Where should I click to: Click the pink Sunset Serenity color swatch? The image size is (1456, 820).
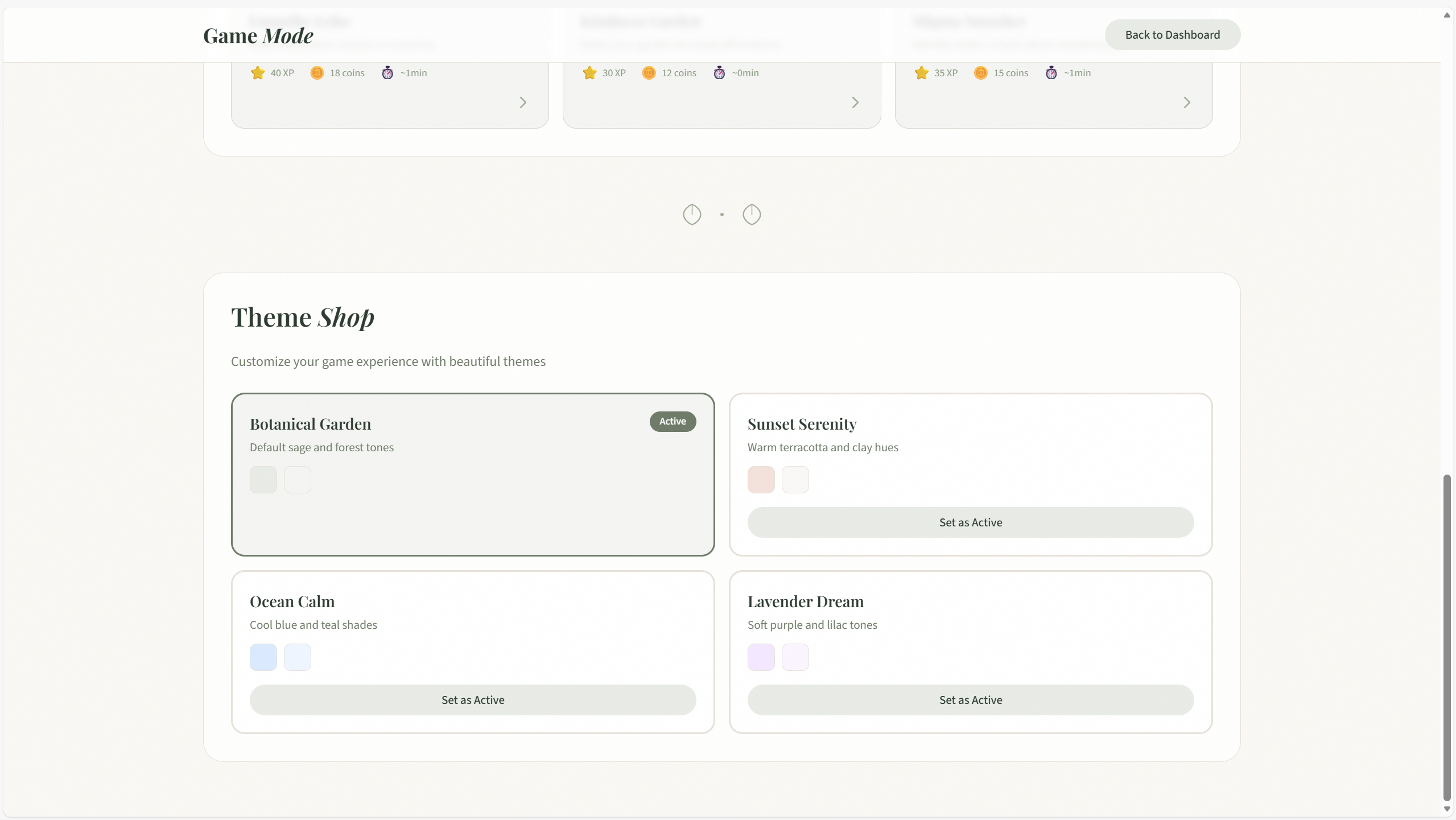tap(761, 480)
